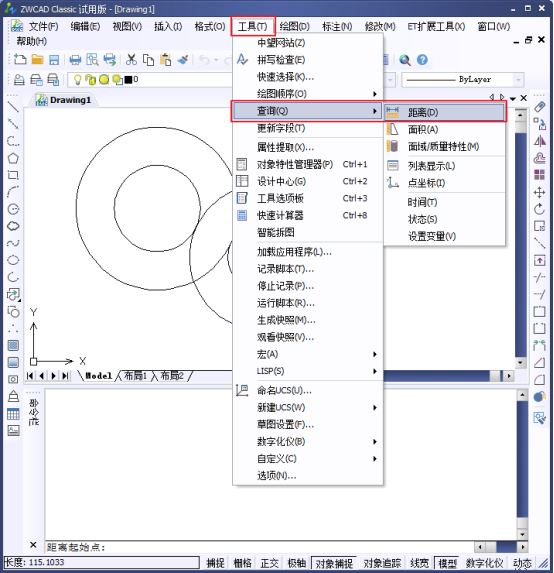Toggle 对象追踪 object tracking in status bar

click(382, 563)
